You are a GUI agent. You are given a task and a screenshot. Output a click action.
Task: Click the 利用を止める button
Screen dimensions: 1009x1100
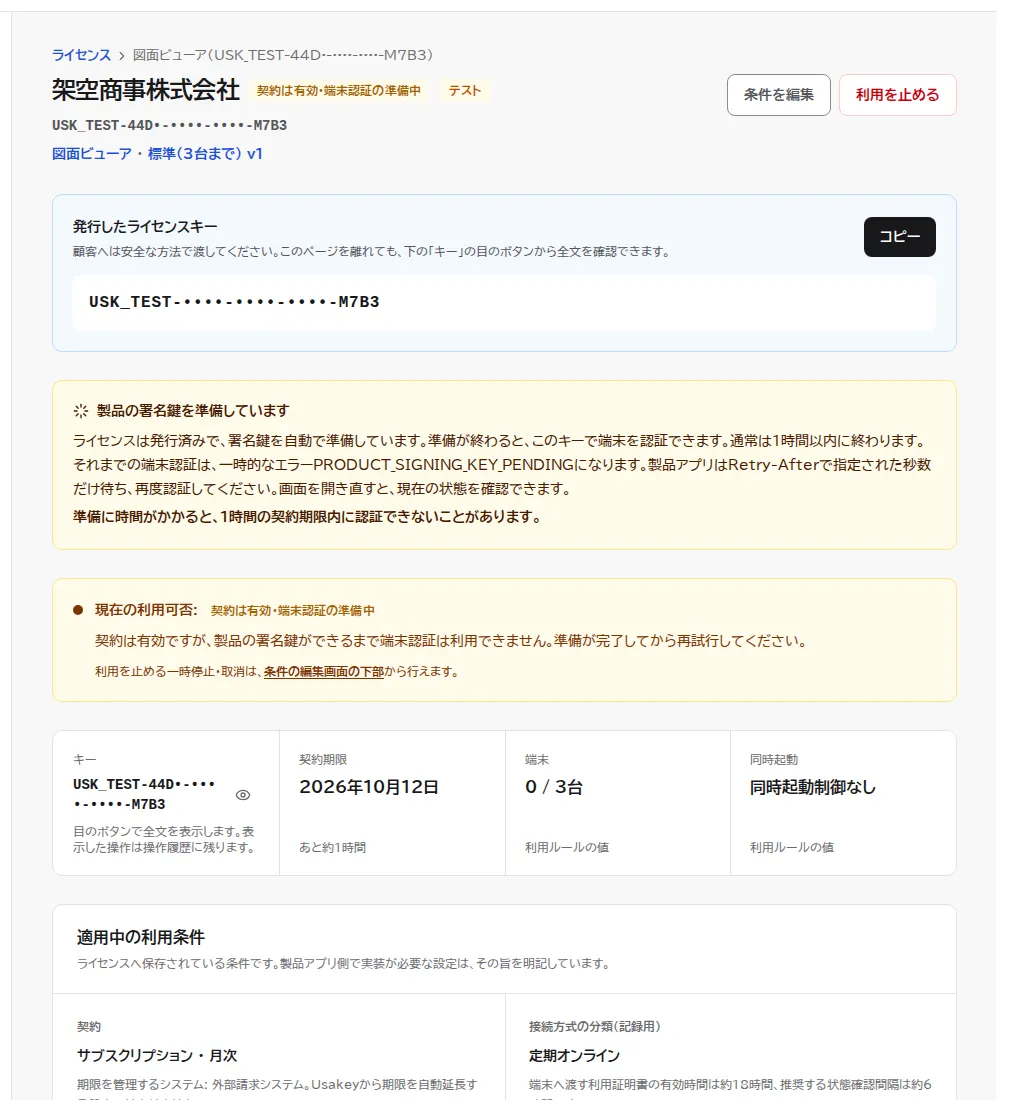pyautogui.click(x=897, y=95)
